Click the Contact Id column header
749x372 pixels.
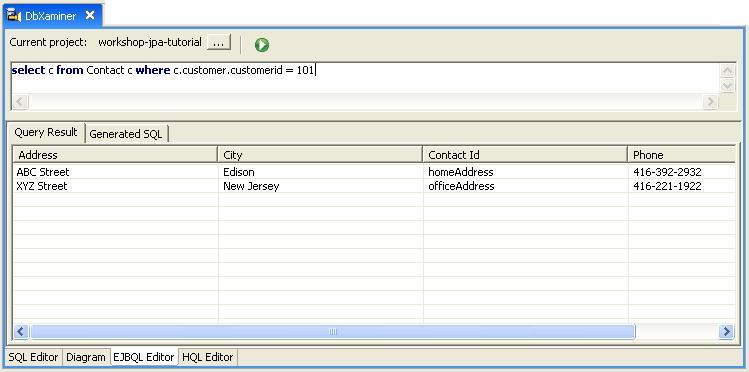(525, 155)
